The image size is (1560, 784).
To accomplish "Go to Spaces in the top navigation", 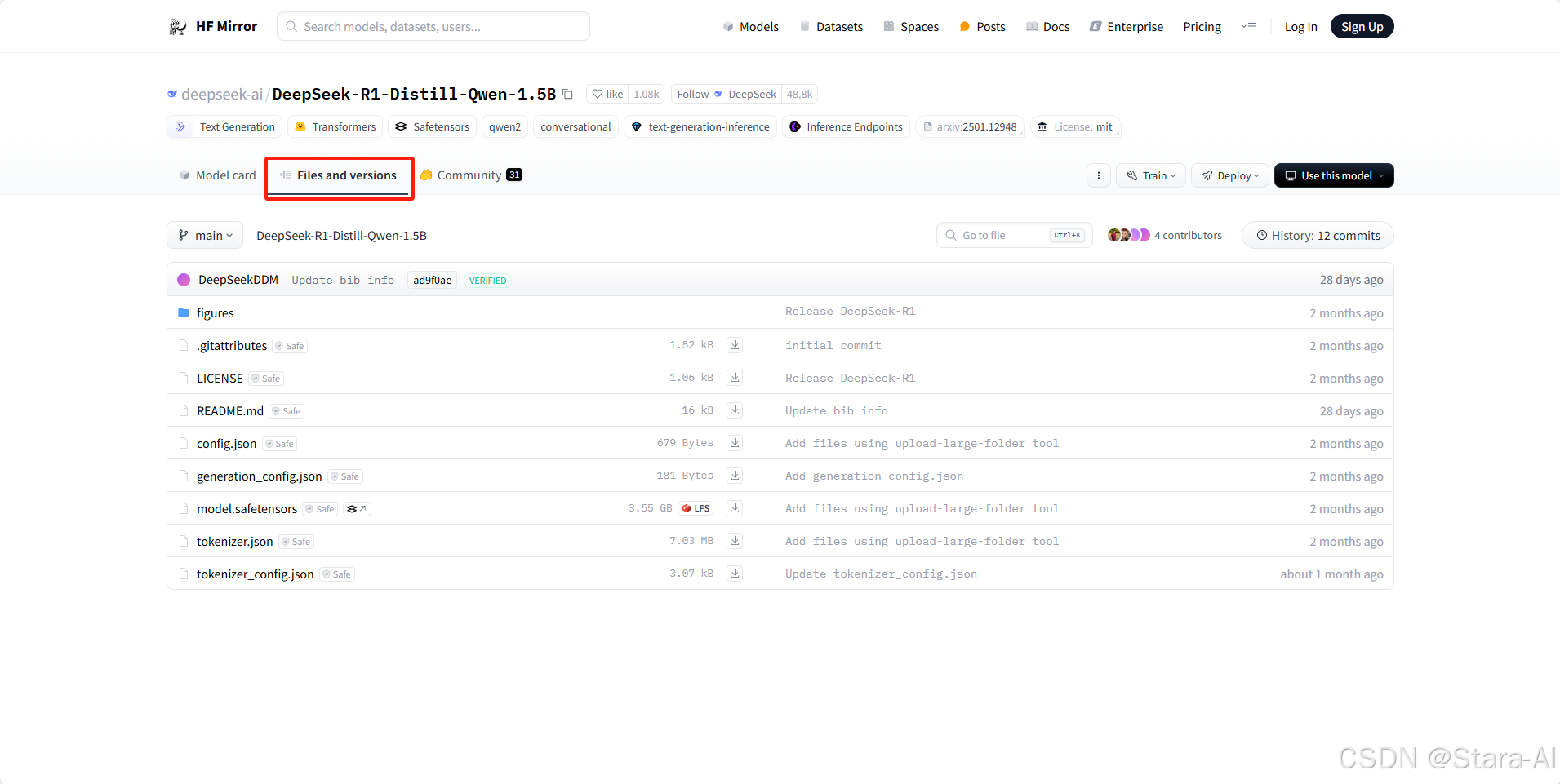I will tap(911, 27).
